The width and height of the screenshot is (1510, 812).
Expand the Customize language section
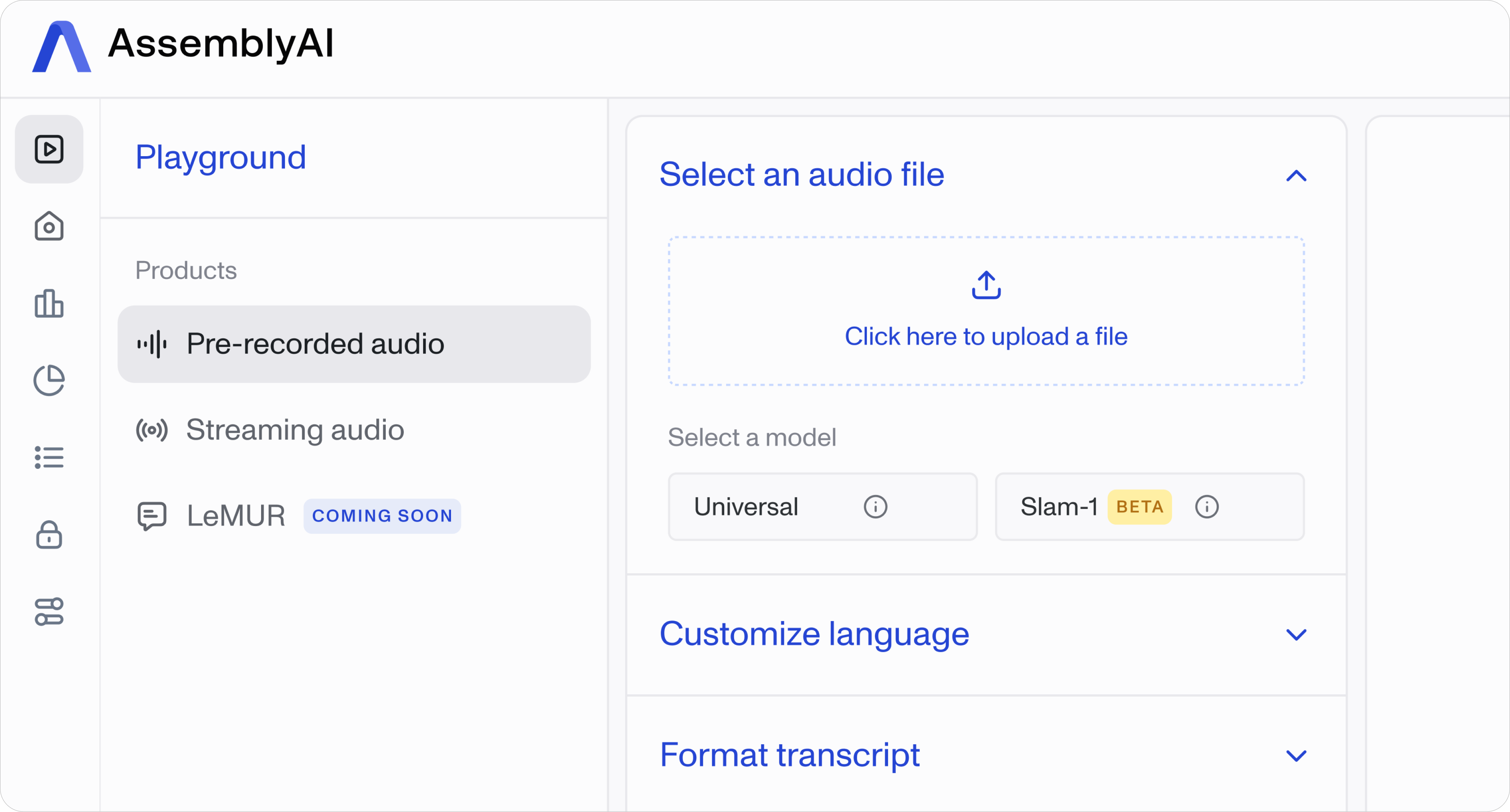(1296, 635)
